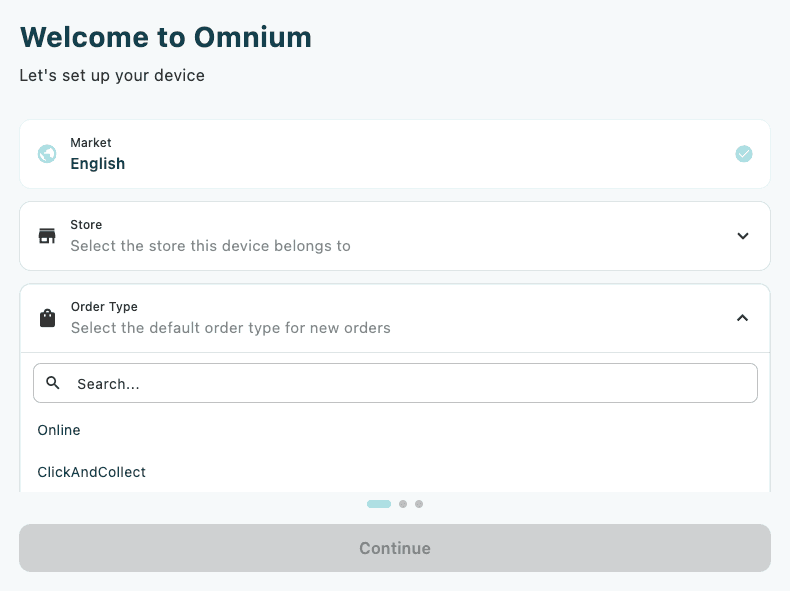Click the Market completed checkmark badge
This screenshot has width=790, height=591.
point(744,154)
